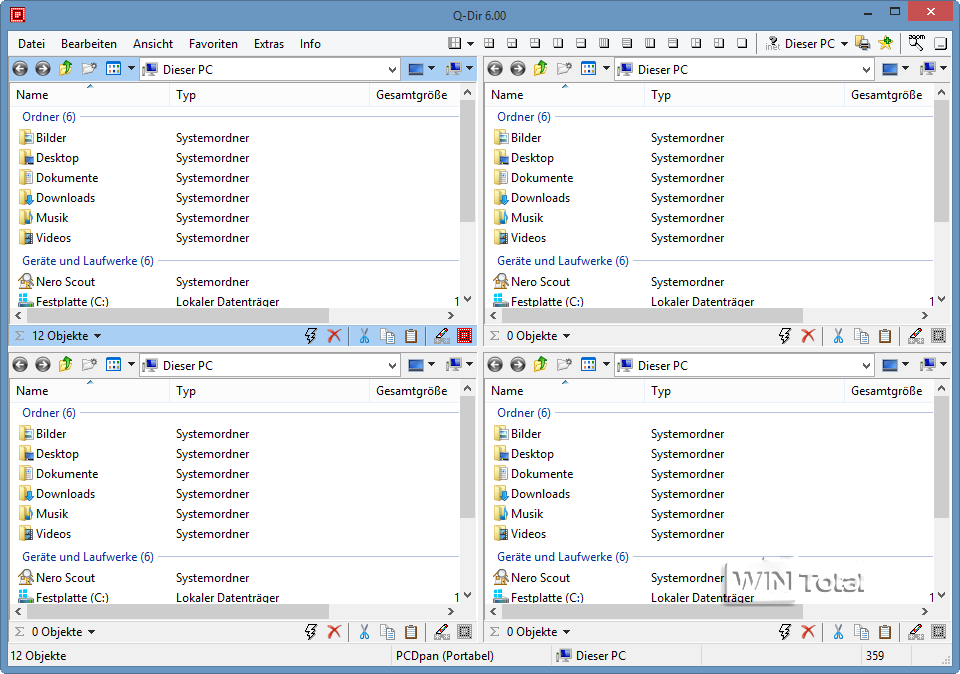Select Bilder in top-left pane
This screenshot has height=674, width=960.
tap(51, 138)
